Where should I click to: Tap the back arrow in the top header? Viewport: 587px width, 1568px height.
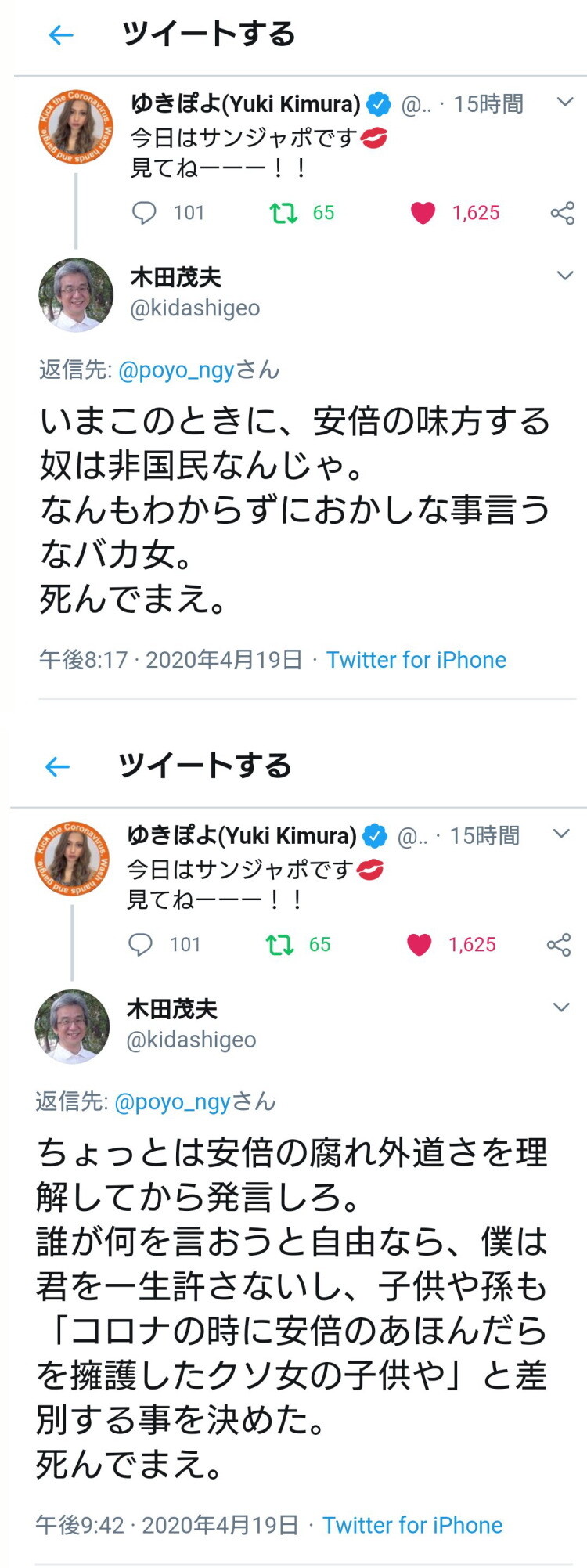click(61, 34)
